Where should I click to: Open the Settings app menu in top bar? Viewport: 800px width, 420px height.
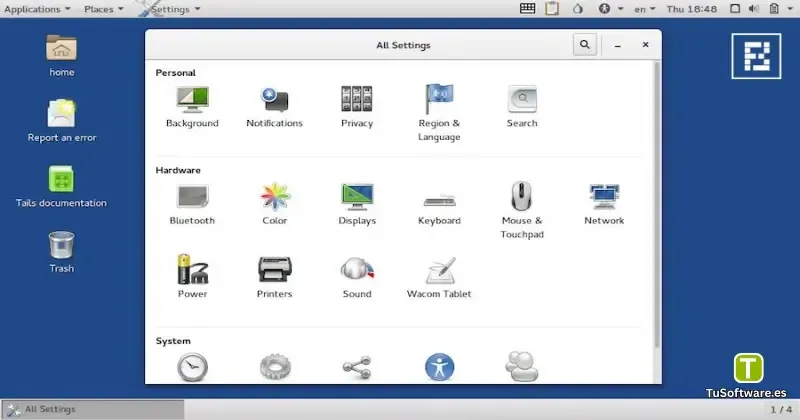170,9
